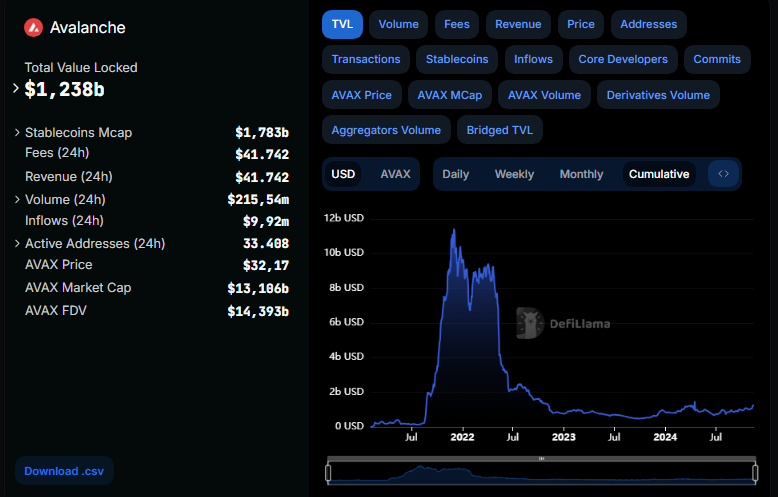Expand the Stablecoins Mcap row

pos(17,132)
